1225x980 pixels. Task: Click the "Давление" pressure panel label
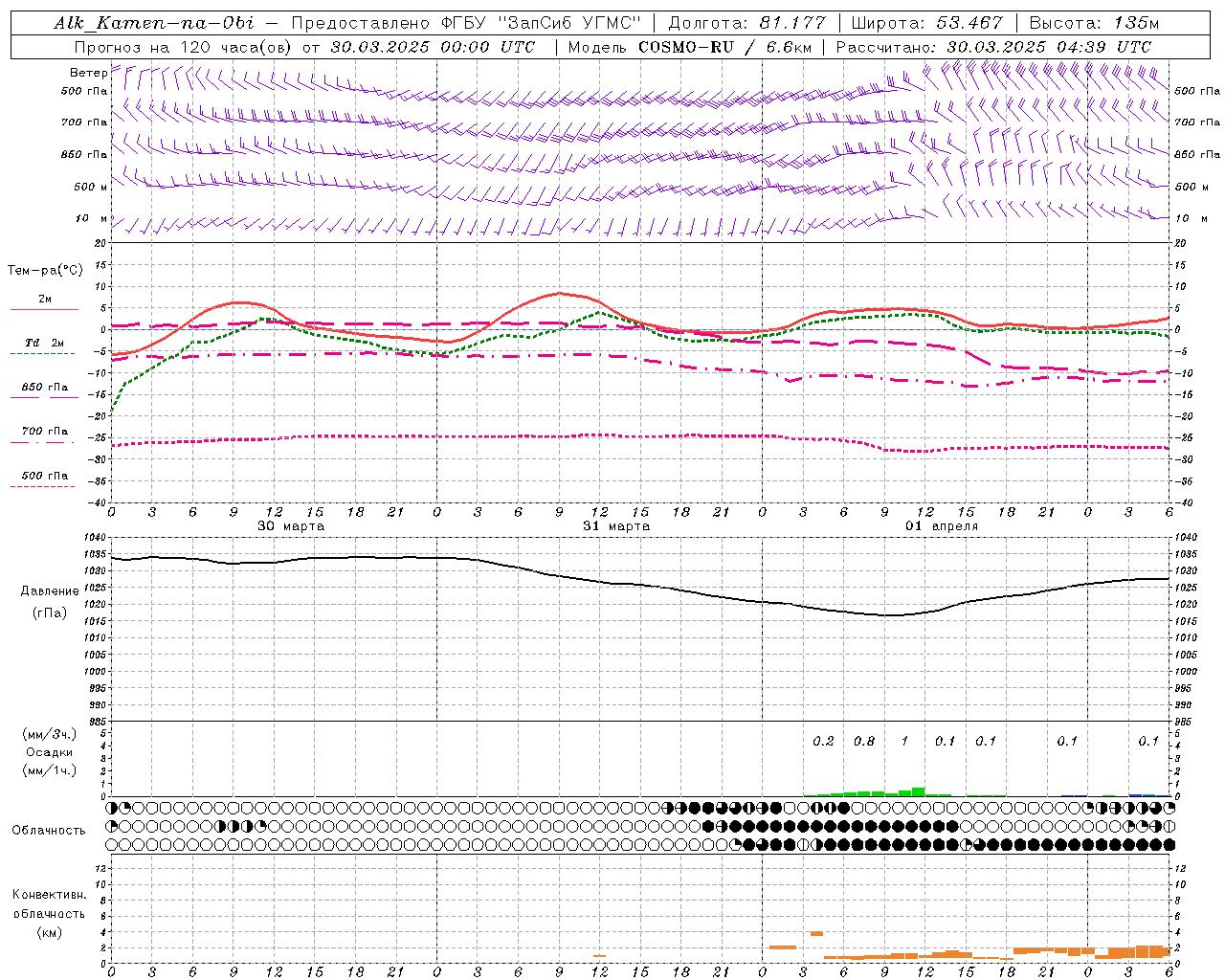(50, 591)
